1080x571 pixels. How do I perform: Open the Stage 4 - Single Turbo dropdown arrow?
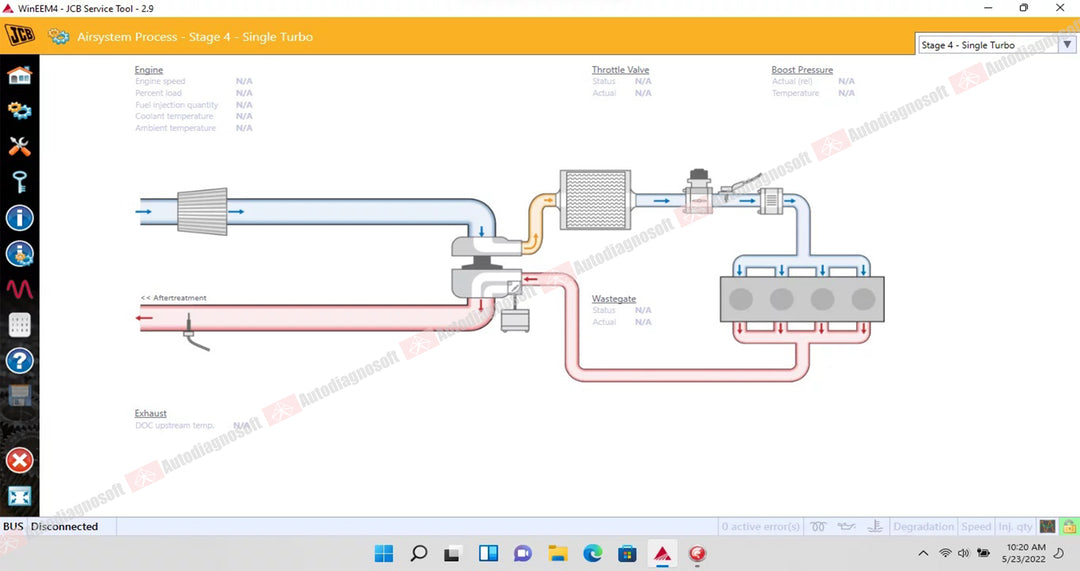[x=1067, y=44]
